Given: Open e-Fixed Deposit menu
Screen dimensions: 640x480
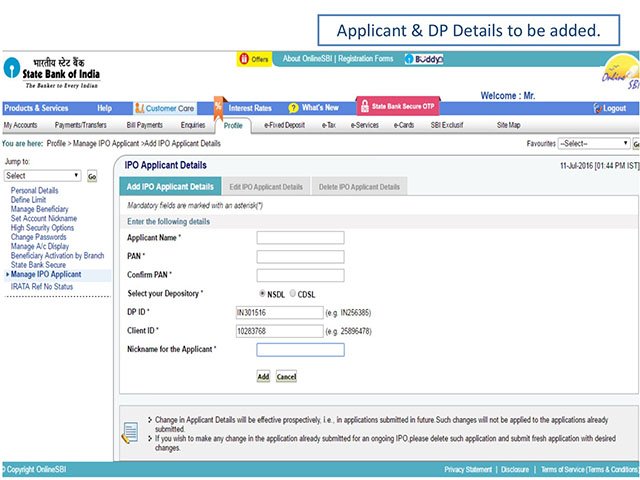Looking at the screenshot, I should coord(284,125).
